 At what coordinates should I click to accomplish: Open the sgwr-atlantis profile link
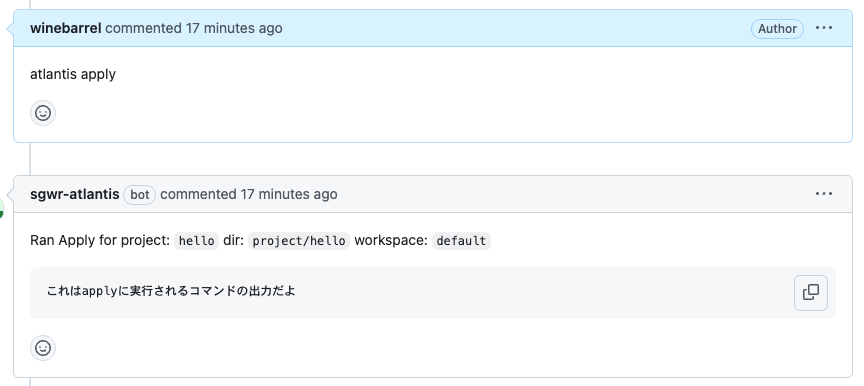[75, 194]
